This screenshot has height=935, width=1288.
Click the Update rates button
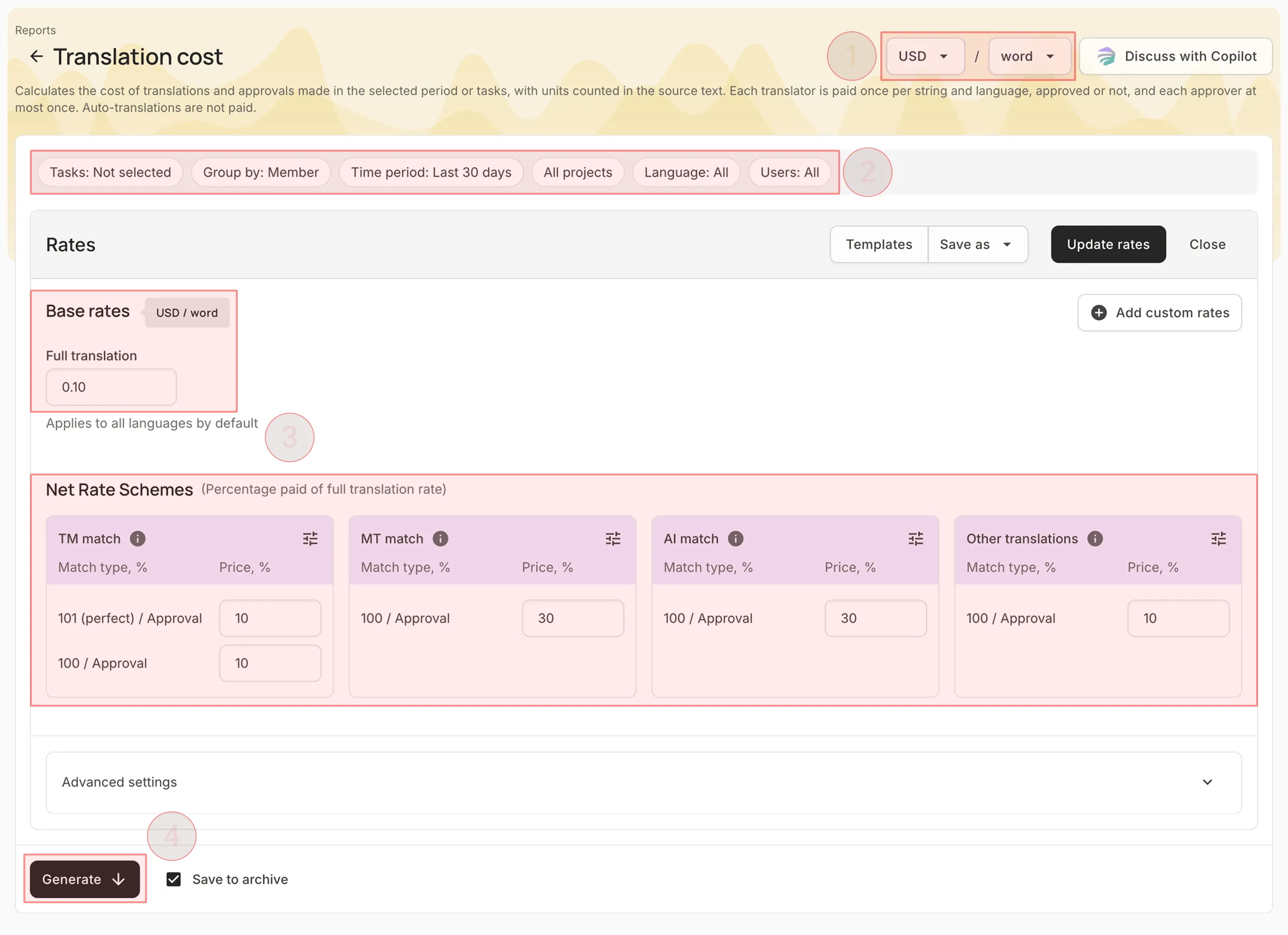pos(1108,244)
